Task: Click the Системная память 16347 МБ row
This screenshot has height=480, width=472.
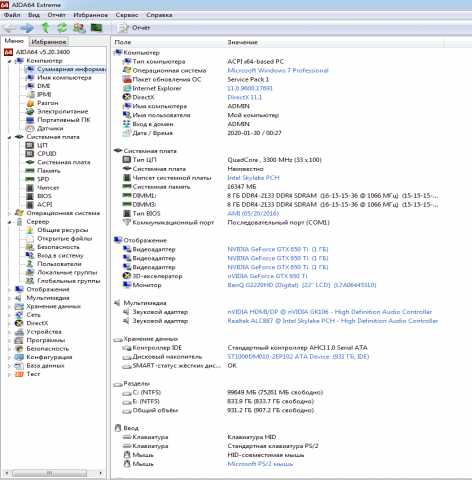Action: click(189, 187)
